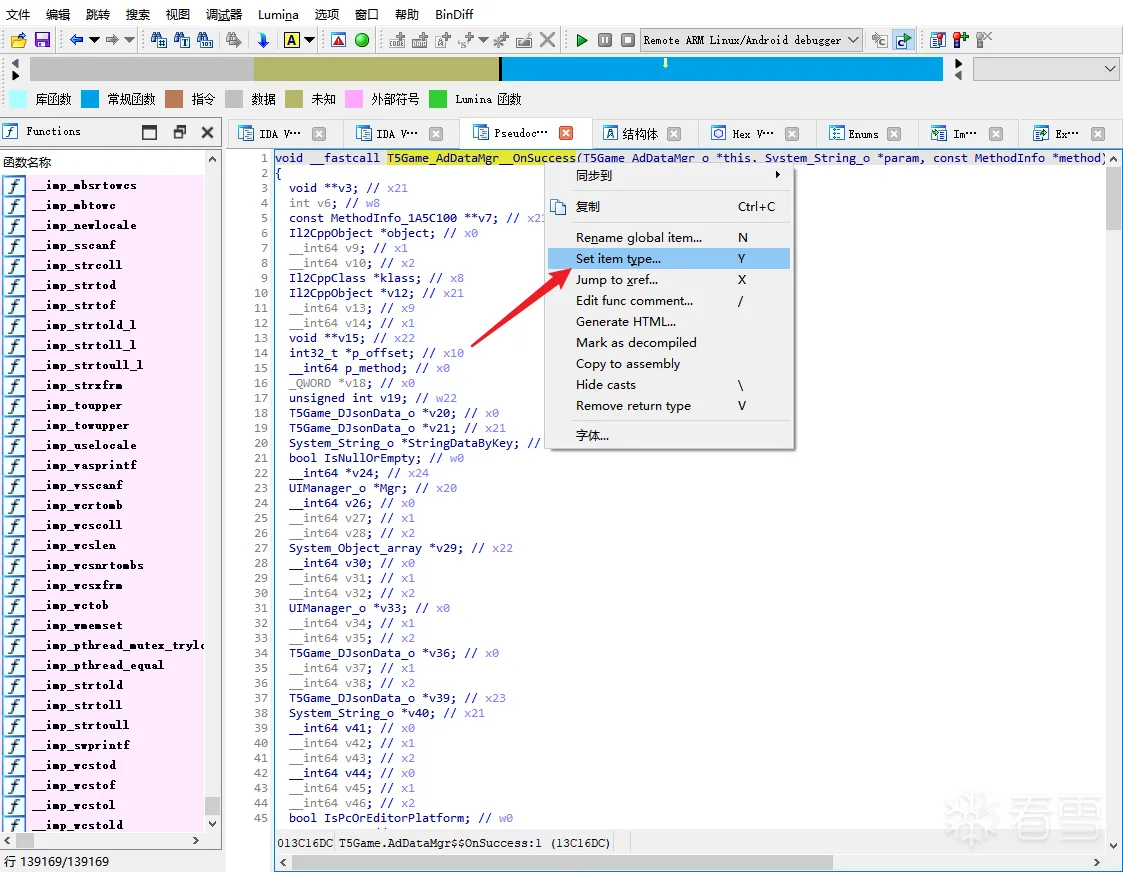The image size is (1123, 872).
Task: Open the debugger selection dropdown
Action: pos(852,40)
